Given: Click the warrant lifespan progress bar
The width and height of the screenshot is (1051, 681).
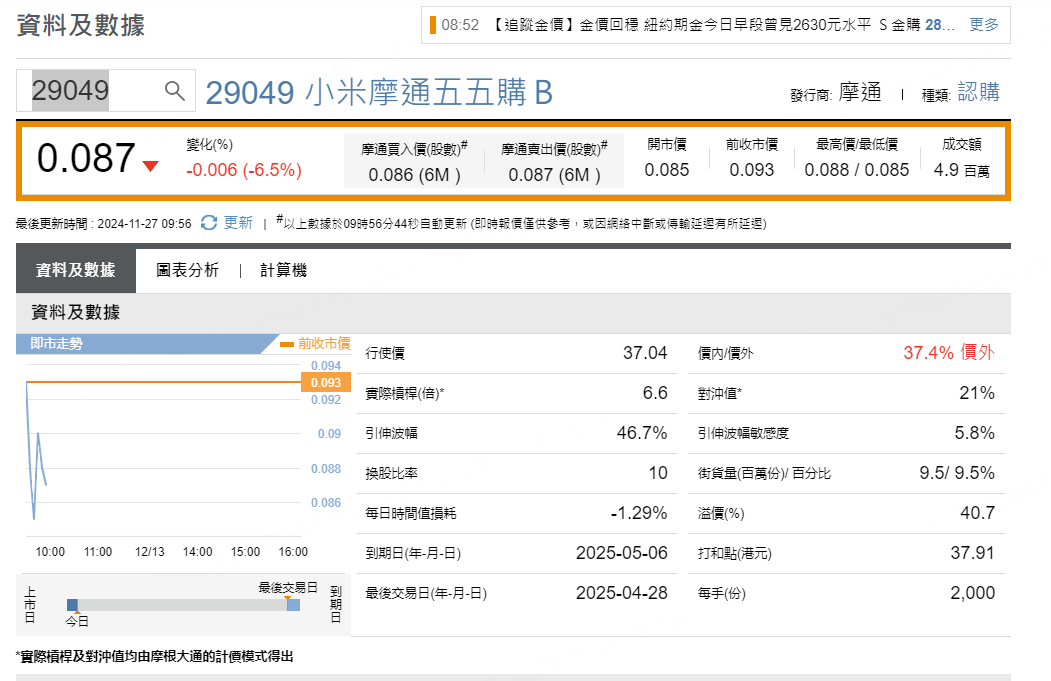Looking at the screenshot, I should (180, 605).
